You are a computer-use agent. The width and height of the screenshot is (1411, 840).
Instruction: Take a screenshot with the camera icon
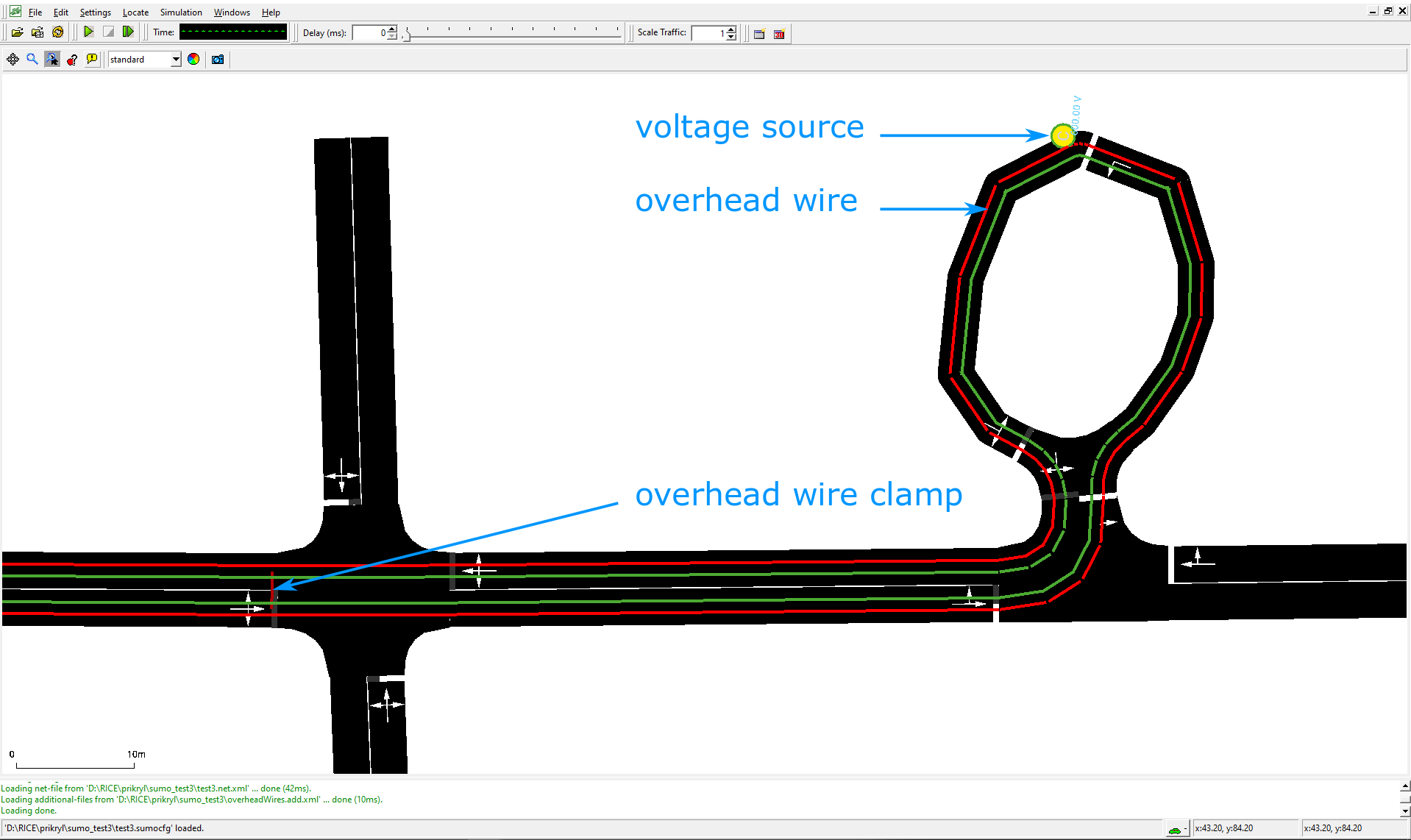218,60
